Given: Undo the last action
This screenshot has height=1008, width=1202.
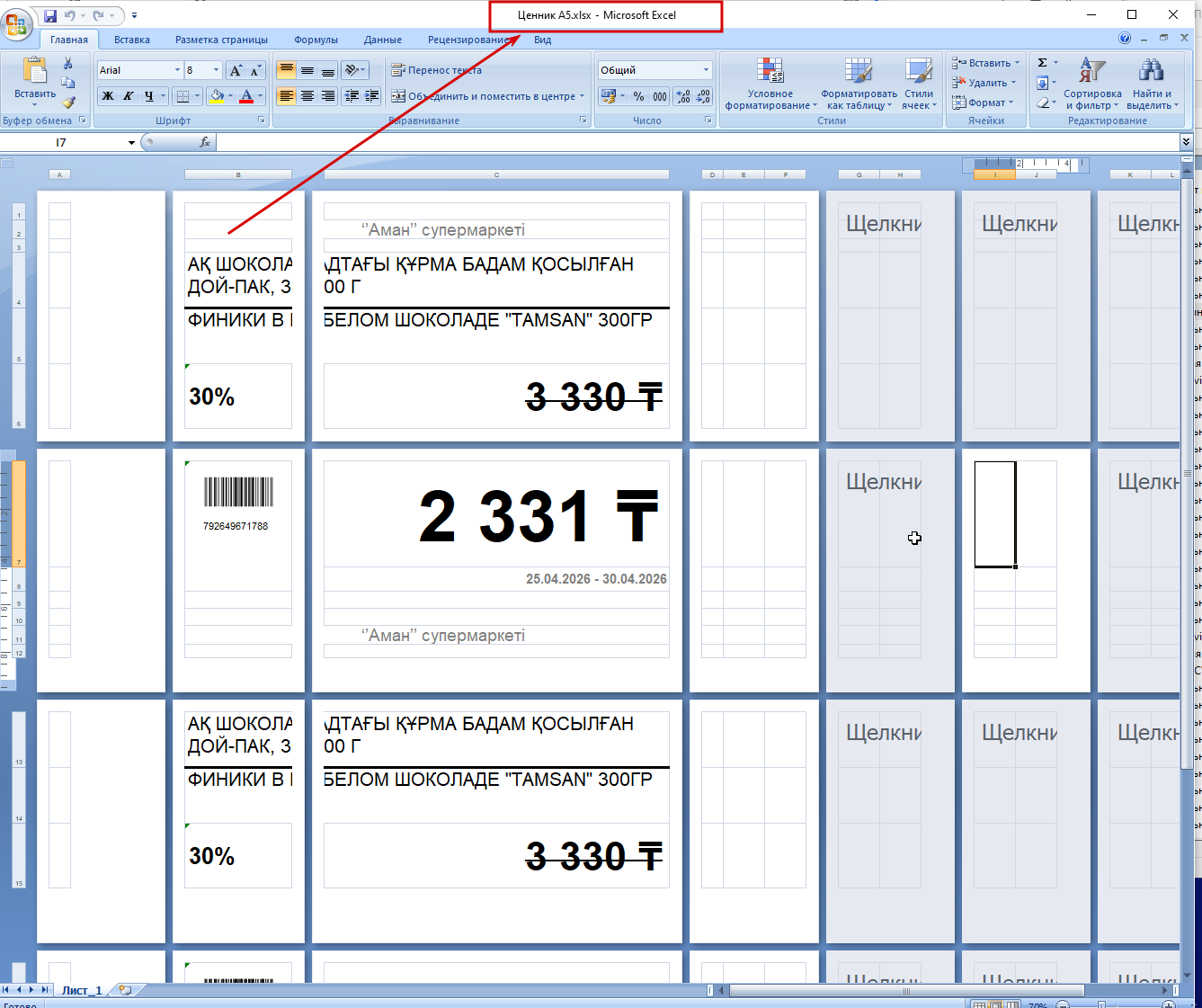Looking at the screenshot, I should pos(69,15).
